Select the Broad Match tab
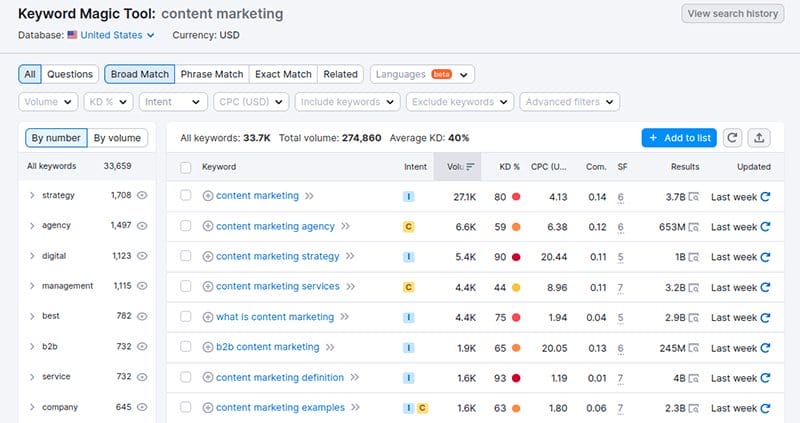The width and height of the screenshot is (800, 423). (139, 74)
